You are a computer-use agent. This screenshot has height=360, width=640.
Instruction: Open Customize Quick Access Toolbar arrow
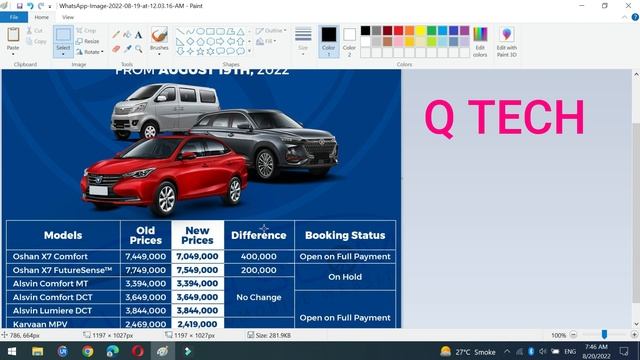pos(50,6)
